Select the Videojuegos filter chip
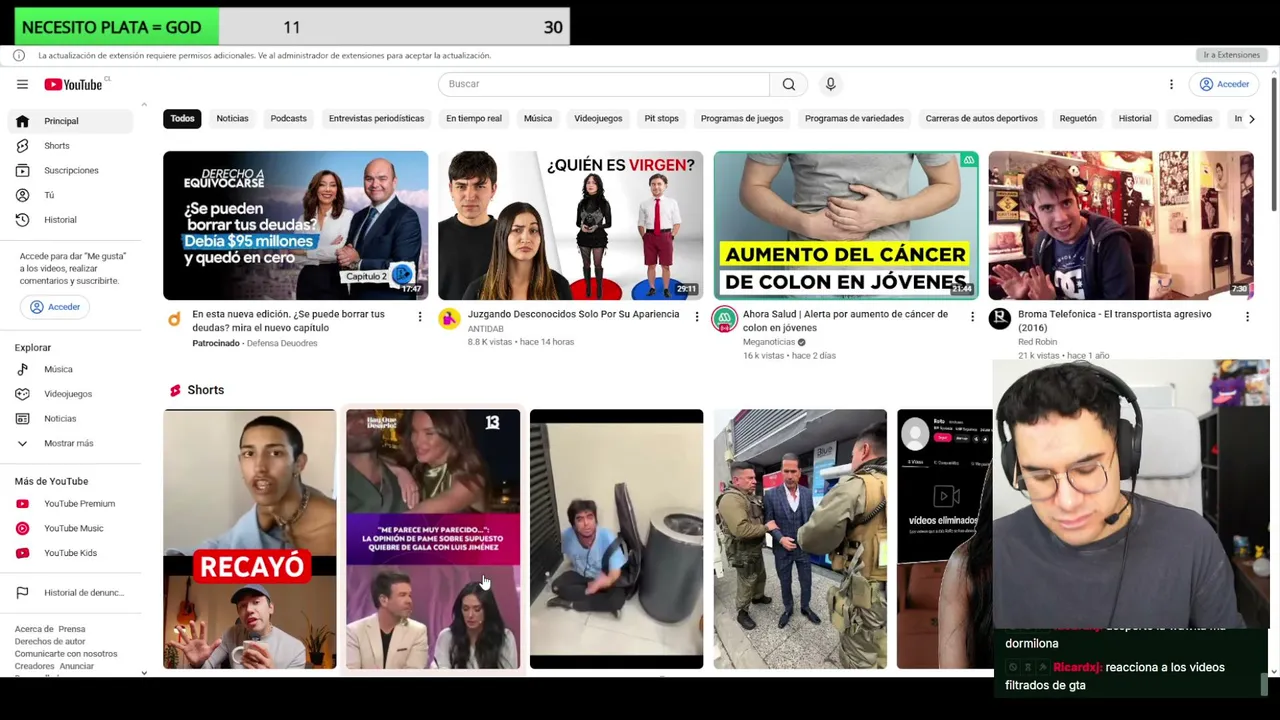Viewport: 1280px width, 720px height. pos(598,119)
